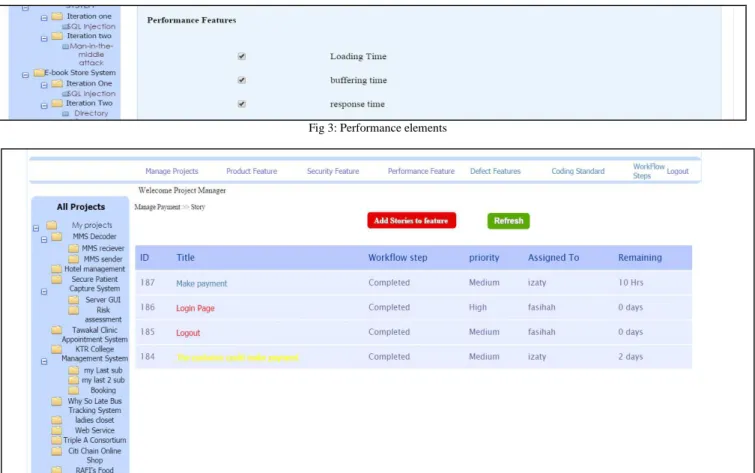
Task: Select the Iteration Two folder icon under E-book Store
Action: coord(57,103)
